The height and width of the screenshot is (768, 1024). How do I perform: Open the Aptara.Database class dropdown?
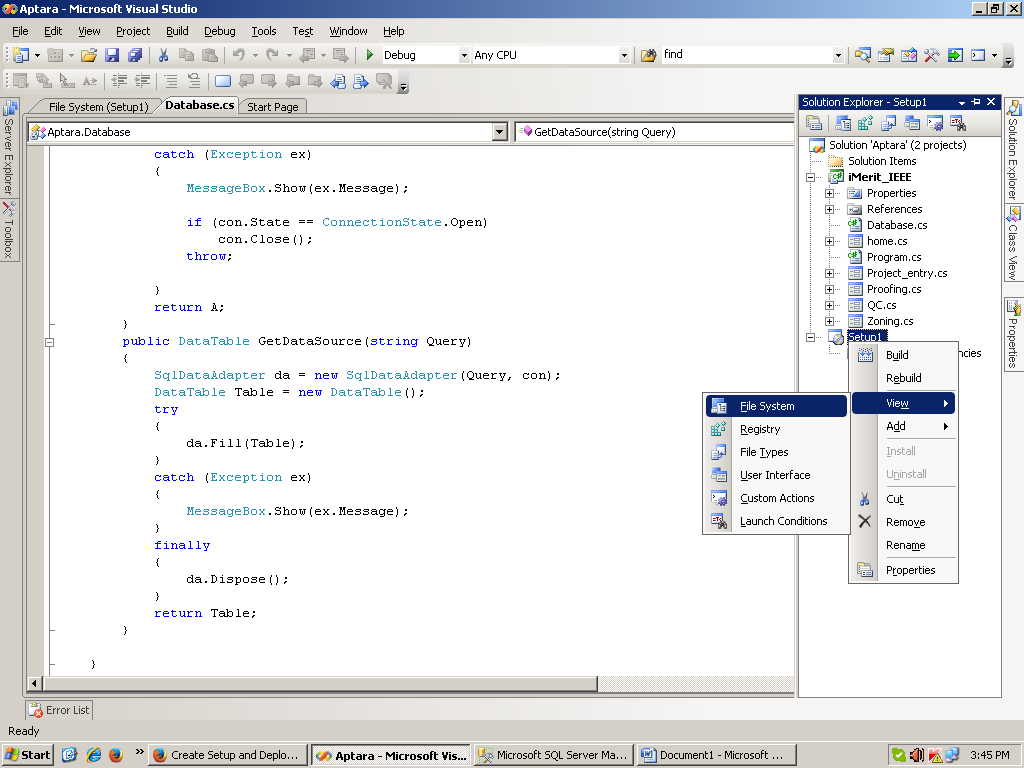click(500, 132)
